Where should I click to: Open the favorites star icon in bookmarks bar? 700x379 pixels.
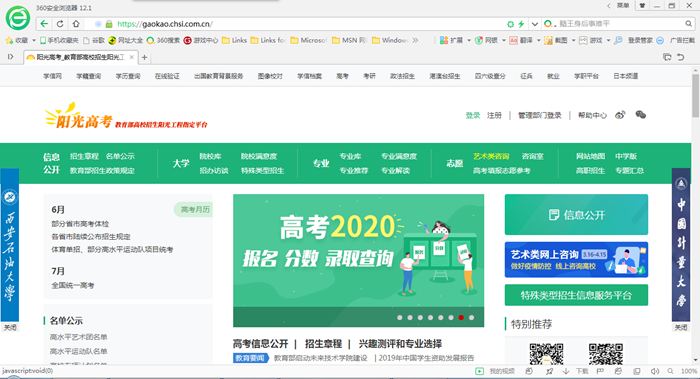(x=9, y=40)
